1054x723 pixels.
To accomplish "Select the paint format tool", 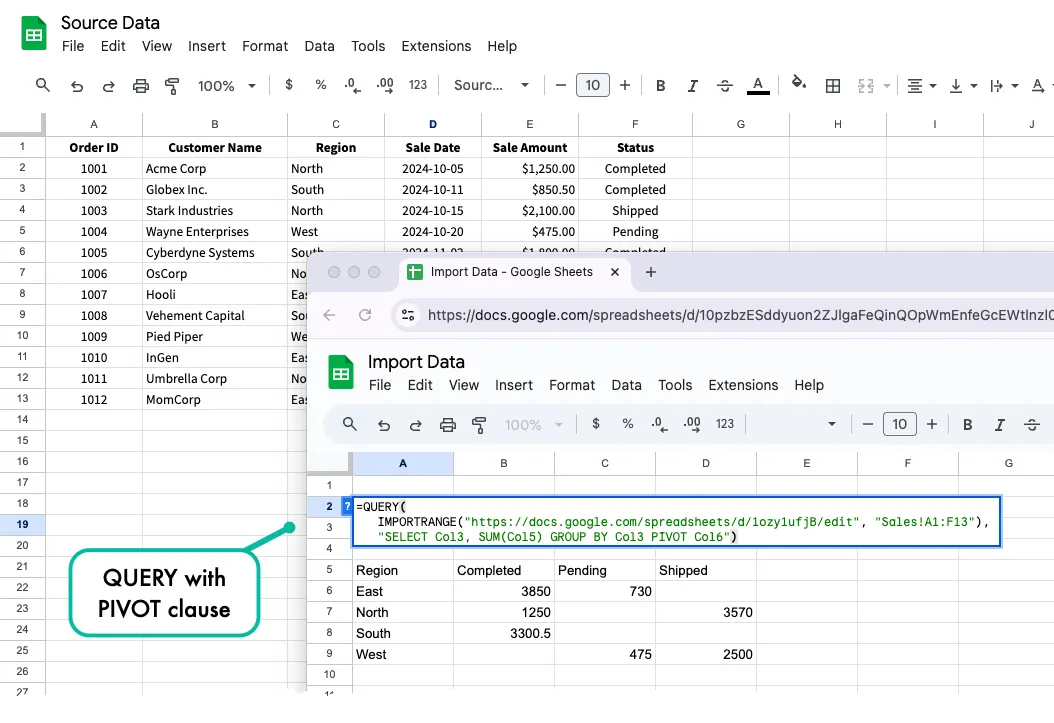I will click(172, 85).
